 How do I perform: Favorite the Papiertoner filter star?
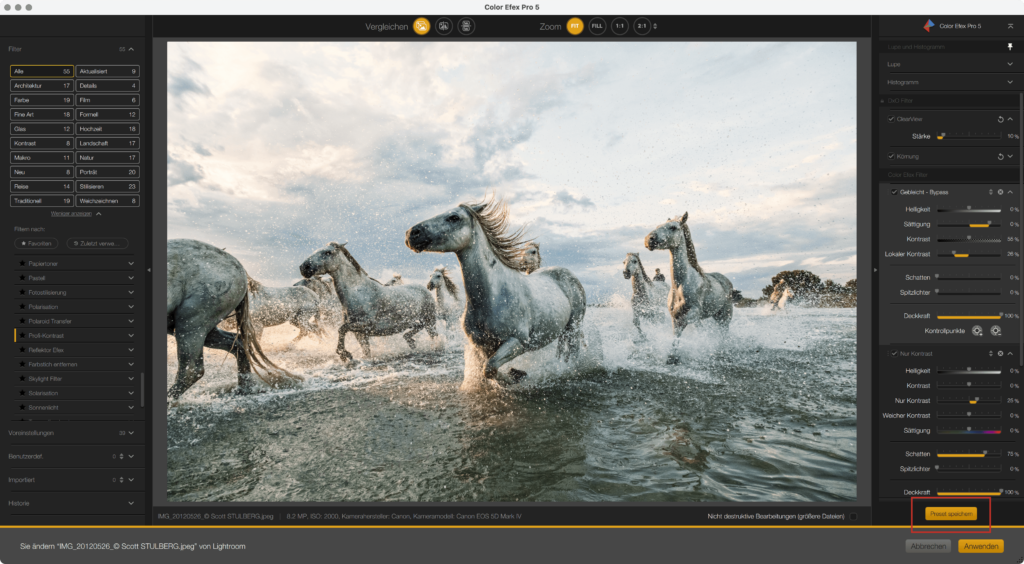pyautogui.click(x=22, y=264)
